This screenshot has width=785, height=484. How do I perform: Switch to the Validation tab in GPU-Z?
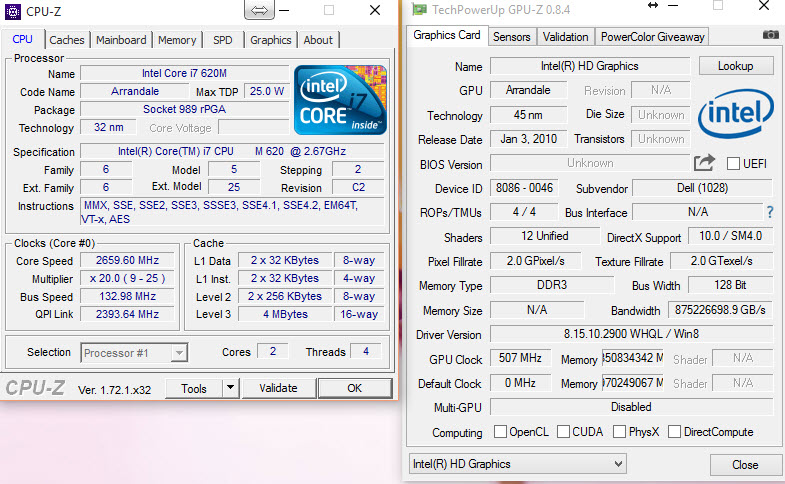tap(565, 37)
